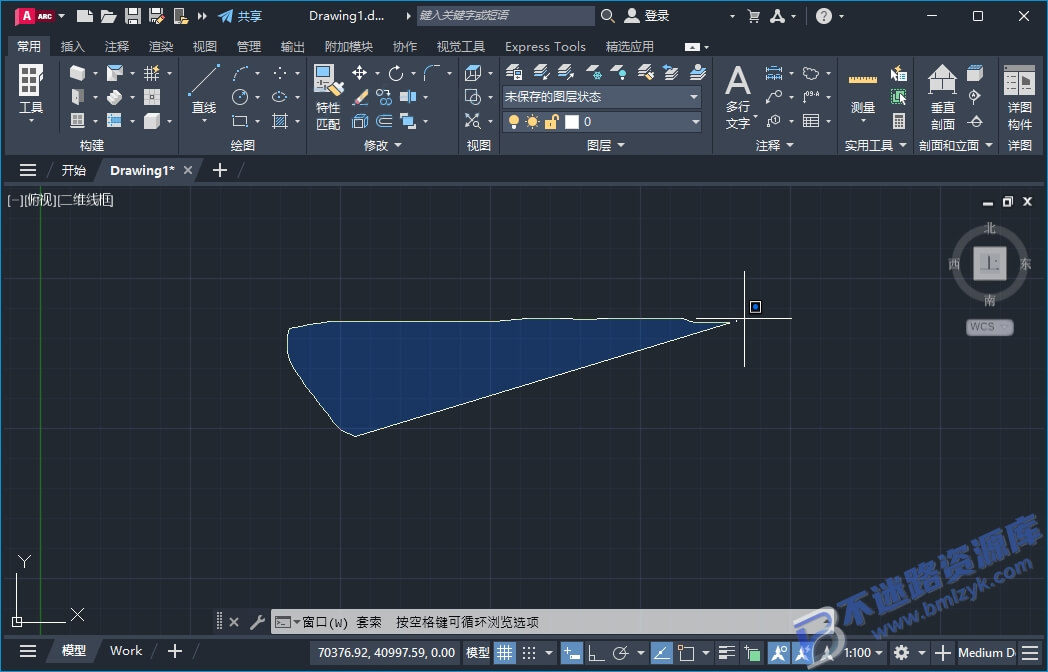Select the Door tool icon
The image size is (1048, 672).
point(78,96)
